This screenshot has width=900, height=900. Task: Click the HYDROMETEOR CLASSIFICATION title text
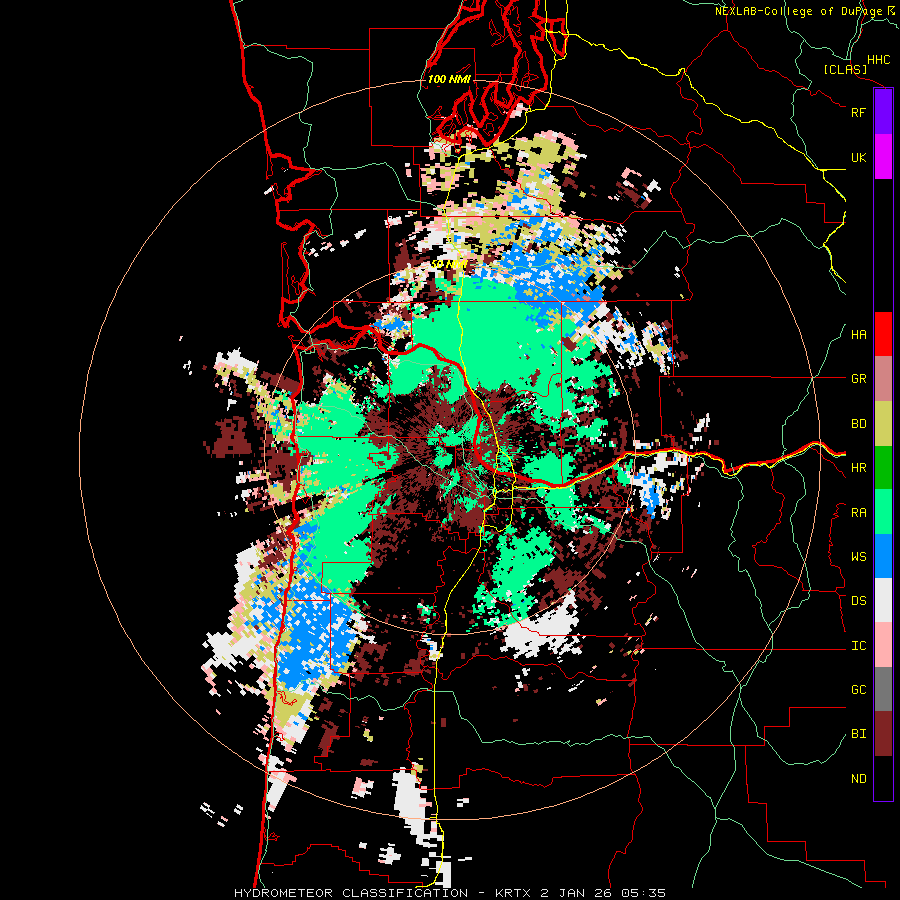(x=351, y=893)
